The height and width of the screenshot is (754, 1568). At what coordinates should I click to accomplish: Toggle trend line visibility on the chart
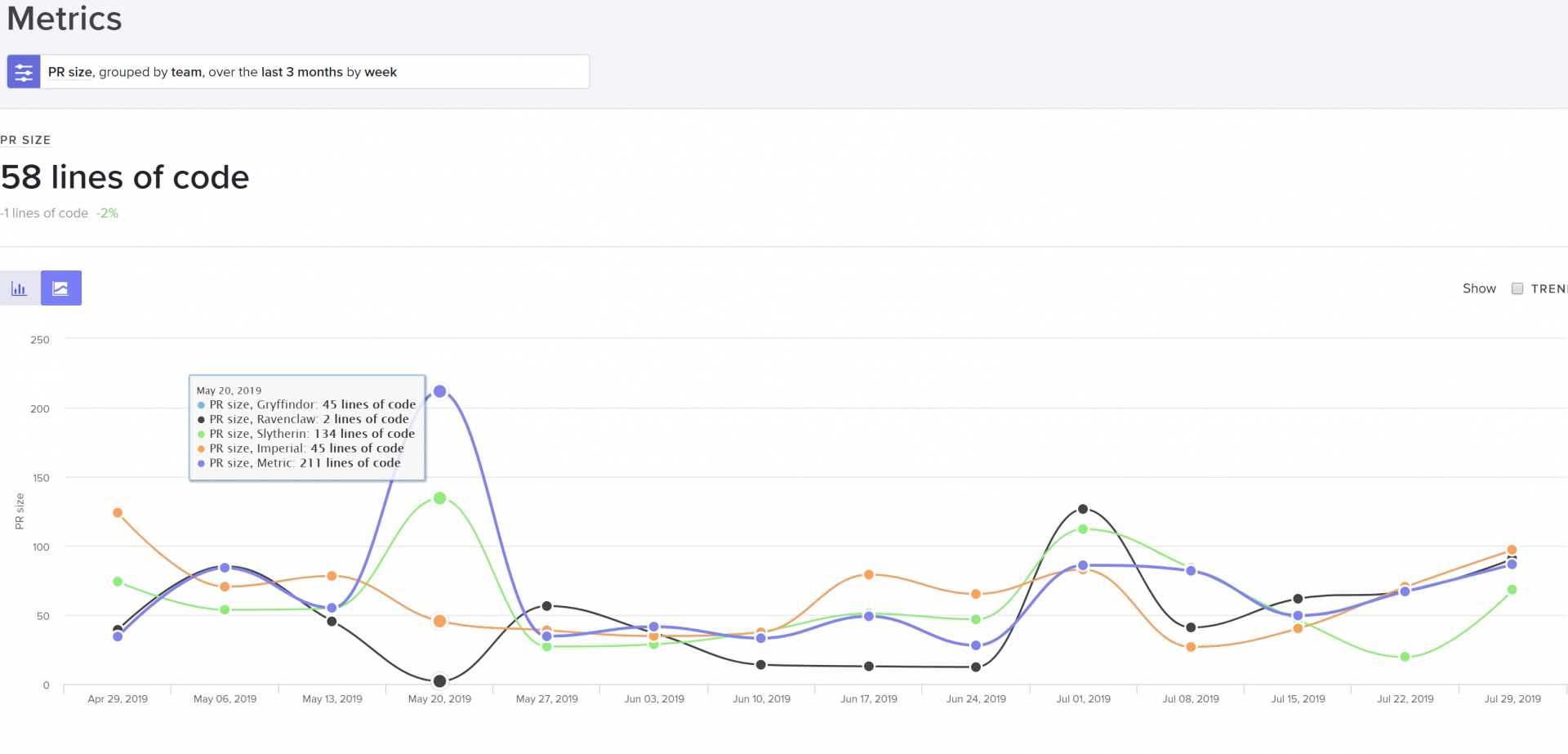1517,288
